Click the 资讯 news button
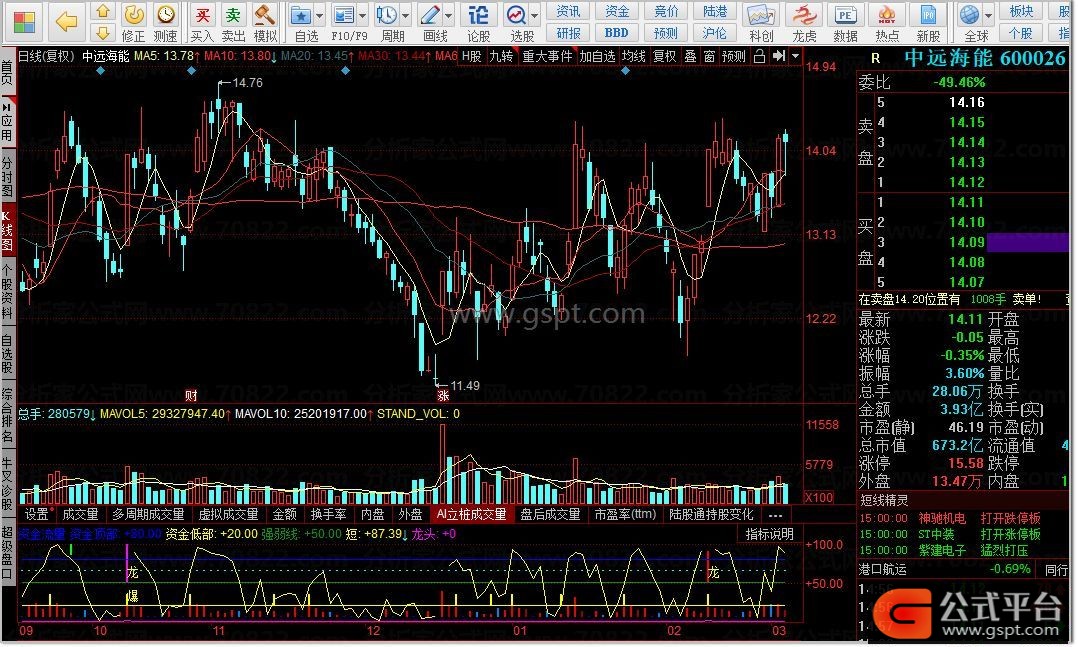The height and width of the screenshot is (647, 1078). pyautogui.click(x=569, y=11)
